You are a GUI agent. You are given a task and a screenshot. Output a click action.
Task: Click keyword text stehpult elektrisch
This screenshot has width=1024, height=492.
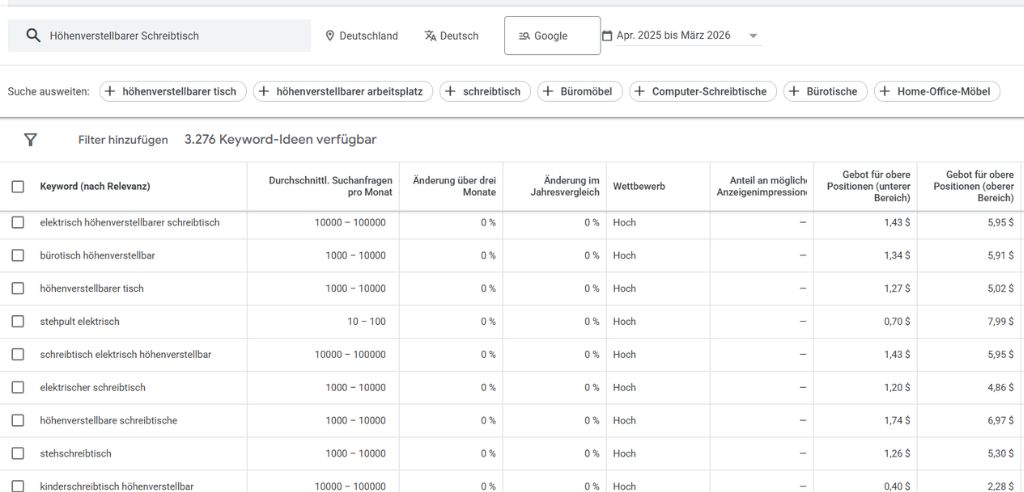point(80,321)
